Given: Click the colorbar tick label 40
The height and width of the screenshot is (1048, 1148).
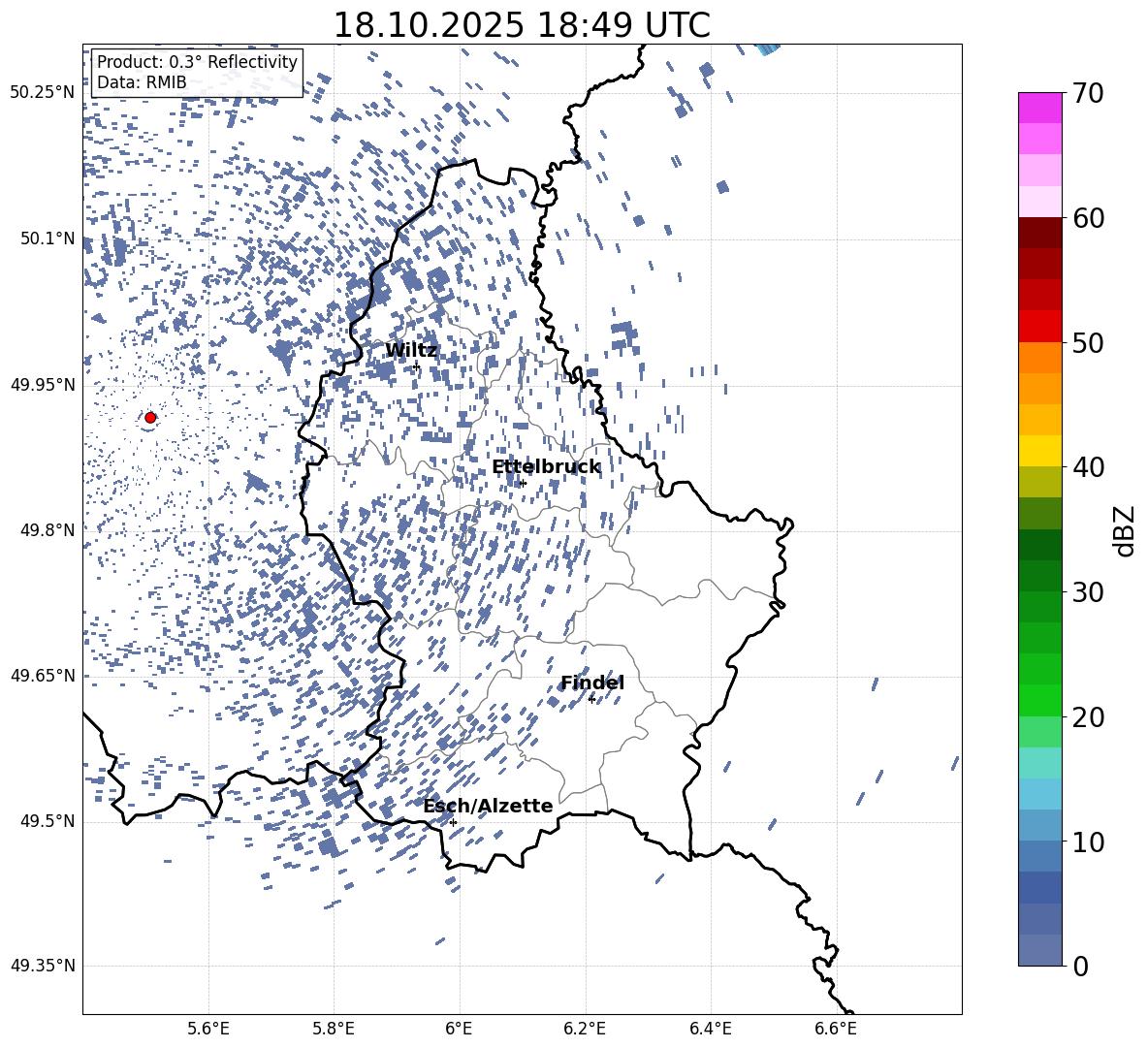Looking at the screenshot, I should 1088,467.
